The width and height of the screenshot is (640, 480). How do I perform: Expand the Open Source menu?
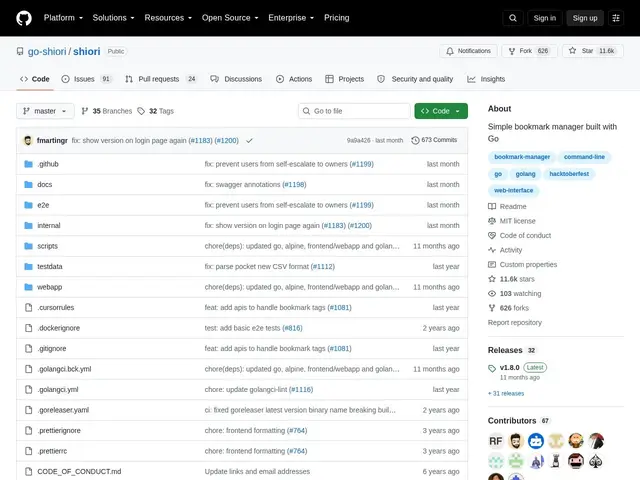(230, 18)
